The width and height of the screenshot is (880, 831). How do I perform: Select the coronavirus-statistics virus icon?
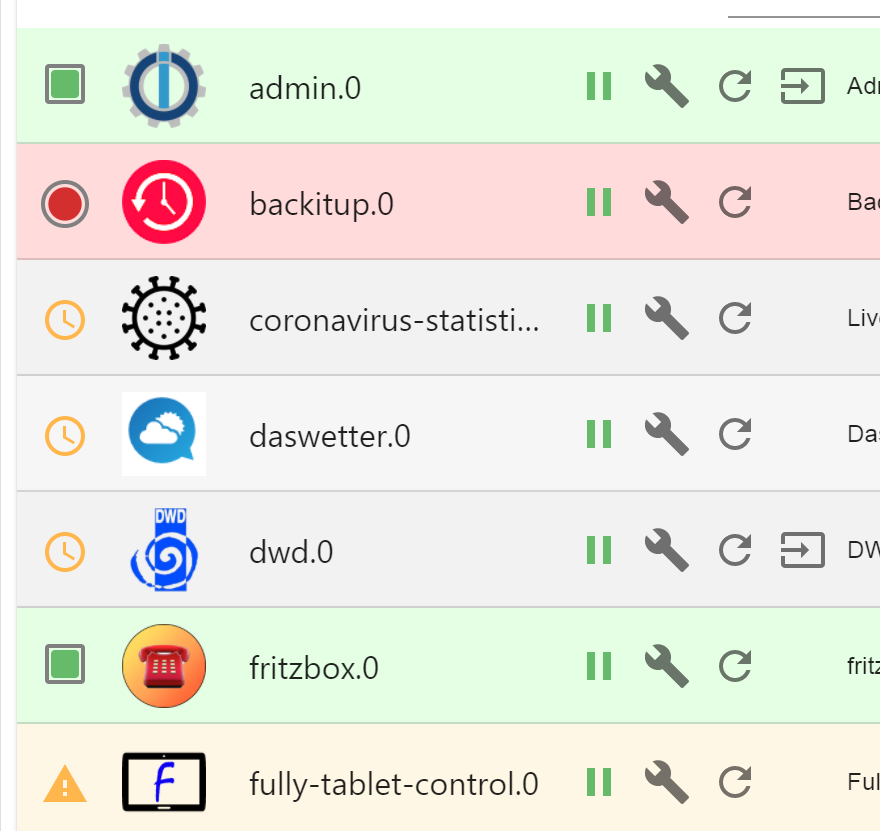(x=163, y=318)
